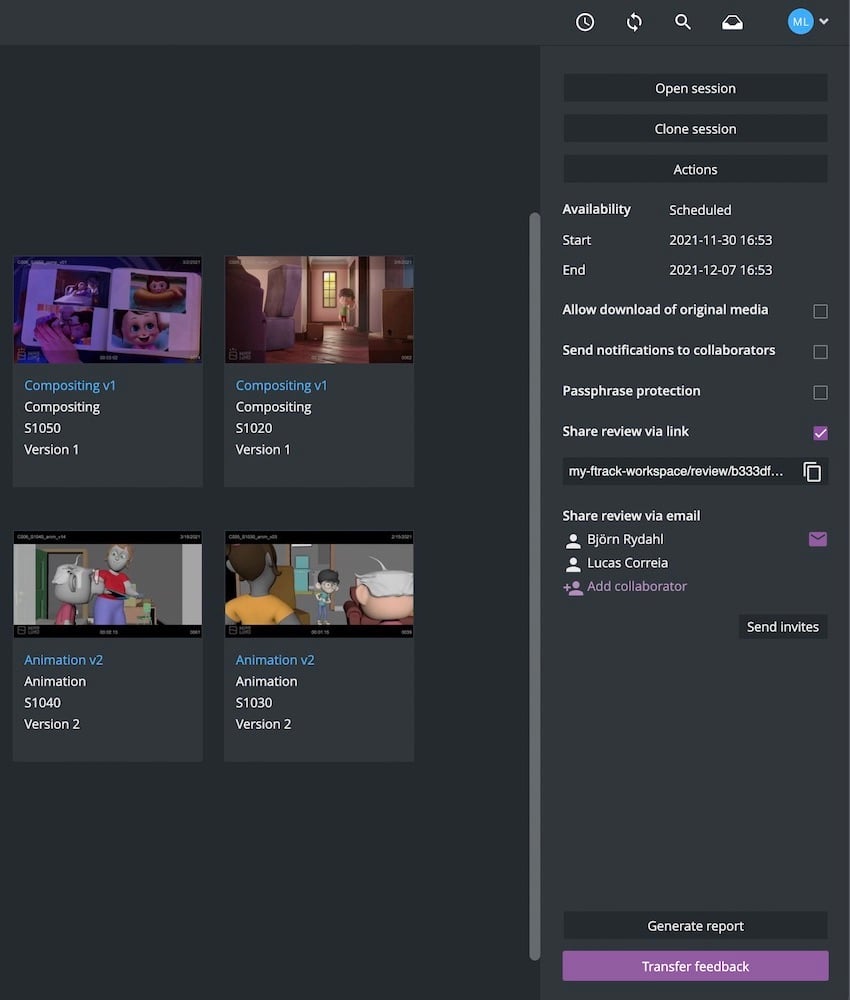850x1000 pixels.
Task: Click the Open session button
Action: (x=695, y=89)
